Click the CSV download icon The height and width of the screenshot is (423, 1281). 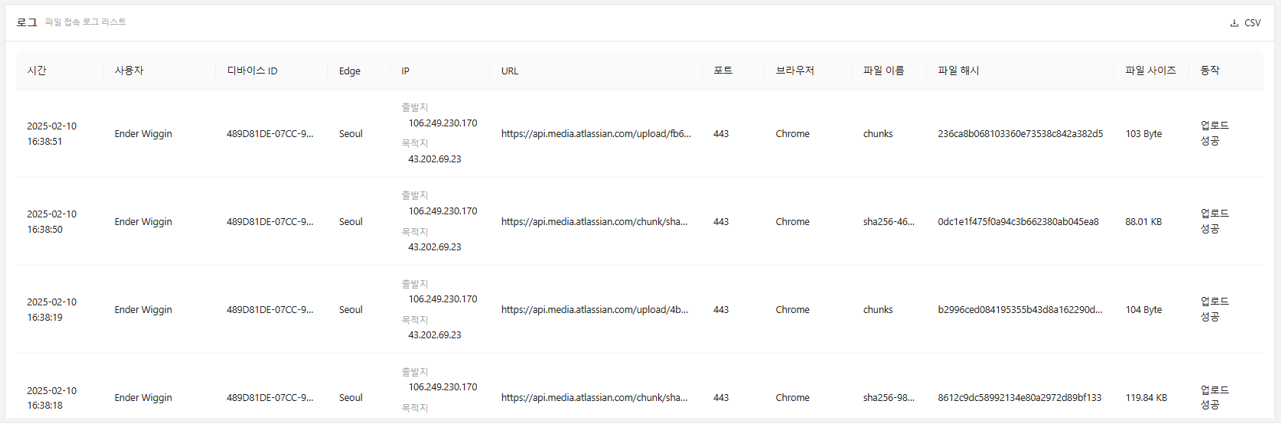(1234, 23)
